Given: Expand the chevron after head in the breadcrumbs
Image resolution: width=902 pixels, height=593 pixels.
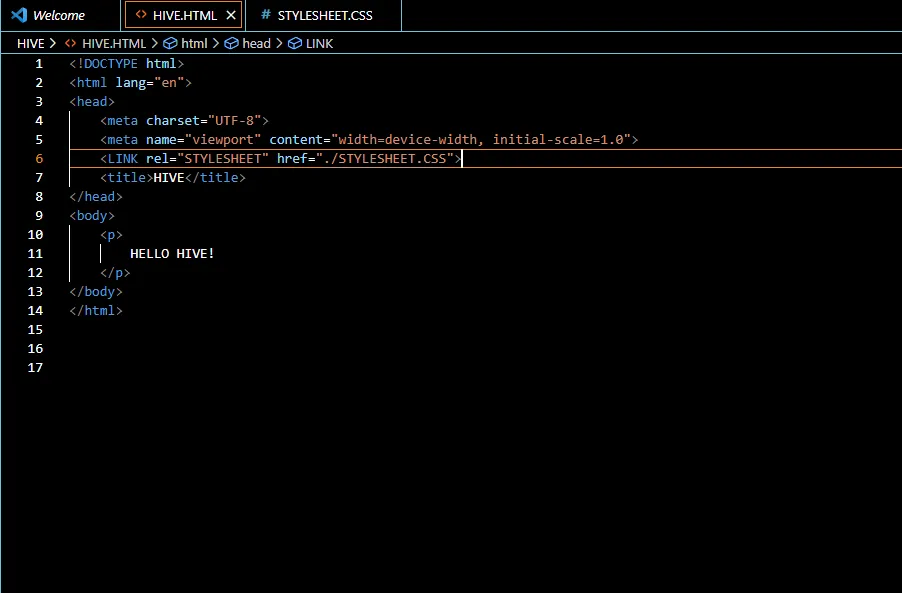Looking at the screenshot, I should coord(277,43).
